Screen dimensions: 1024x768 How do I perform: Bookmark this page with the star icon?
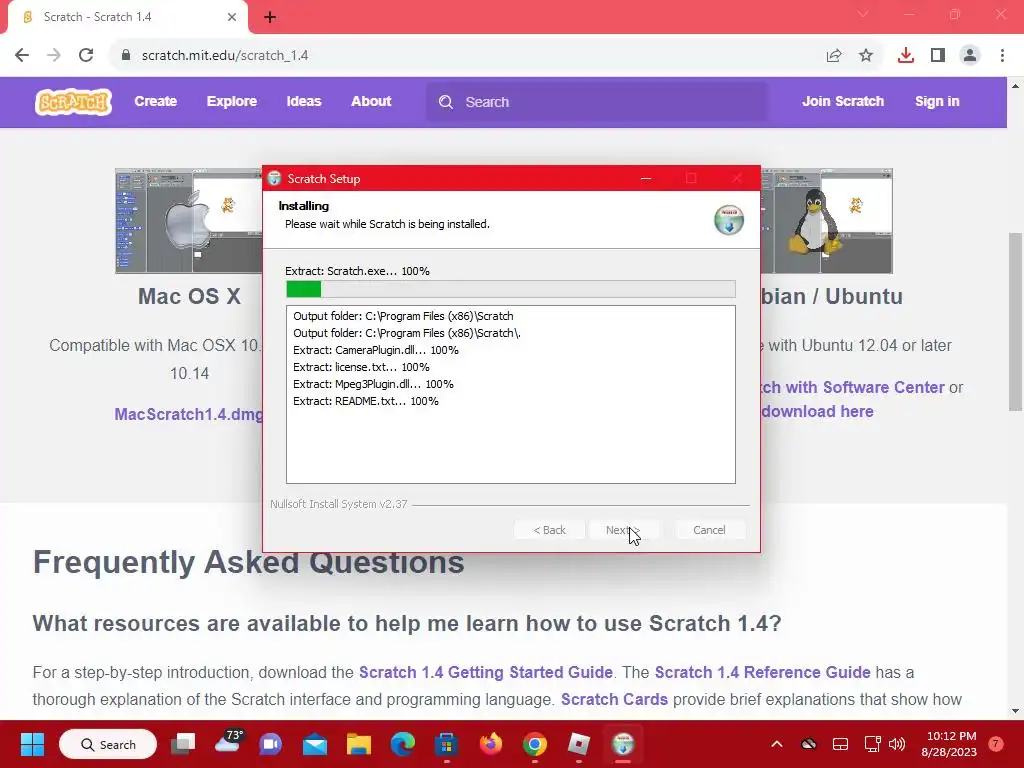(866, 56)
